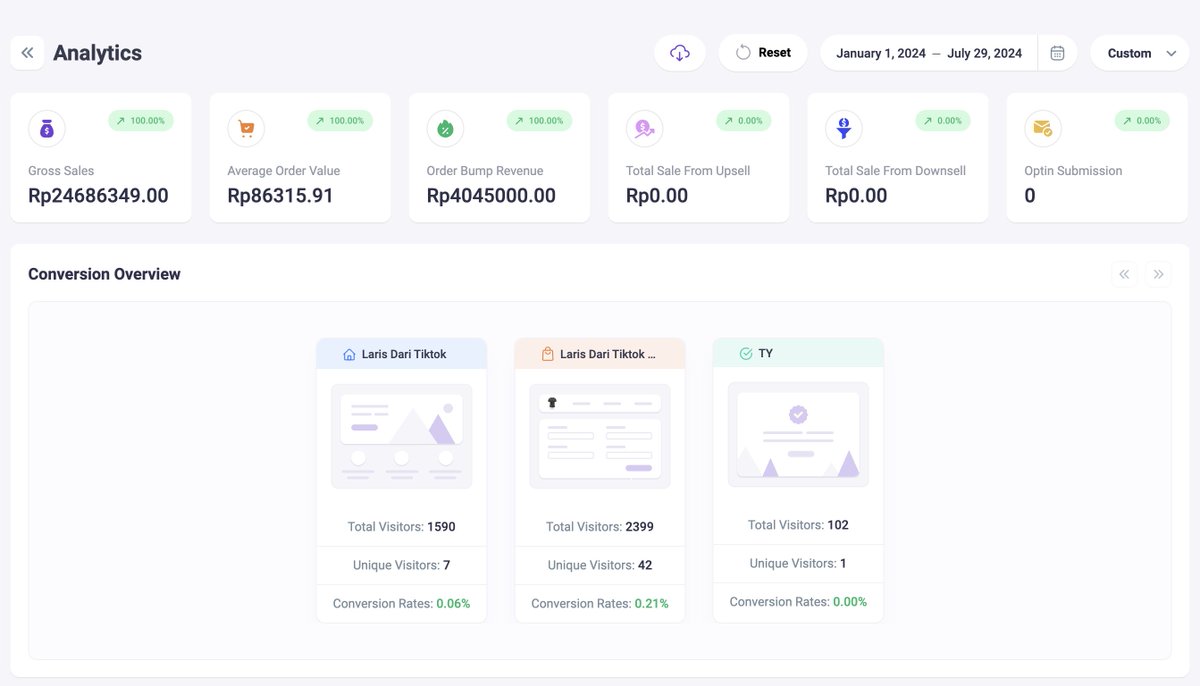This screenshot has height=686, width=1200.
Task: Open the Custom date range dropdown
Action: tap(1140, 53)
